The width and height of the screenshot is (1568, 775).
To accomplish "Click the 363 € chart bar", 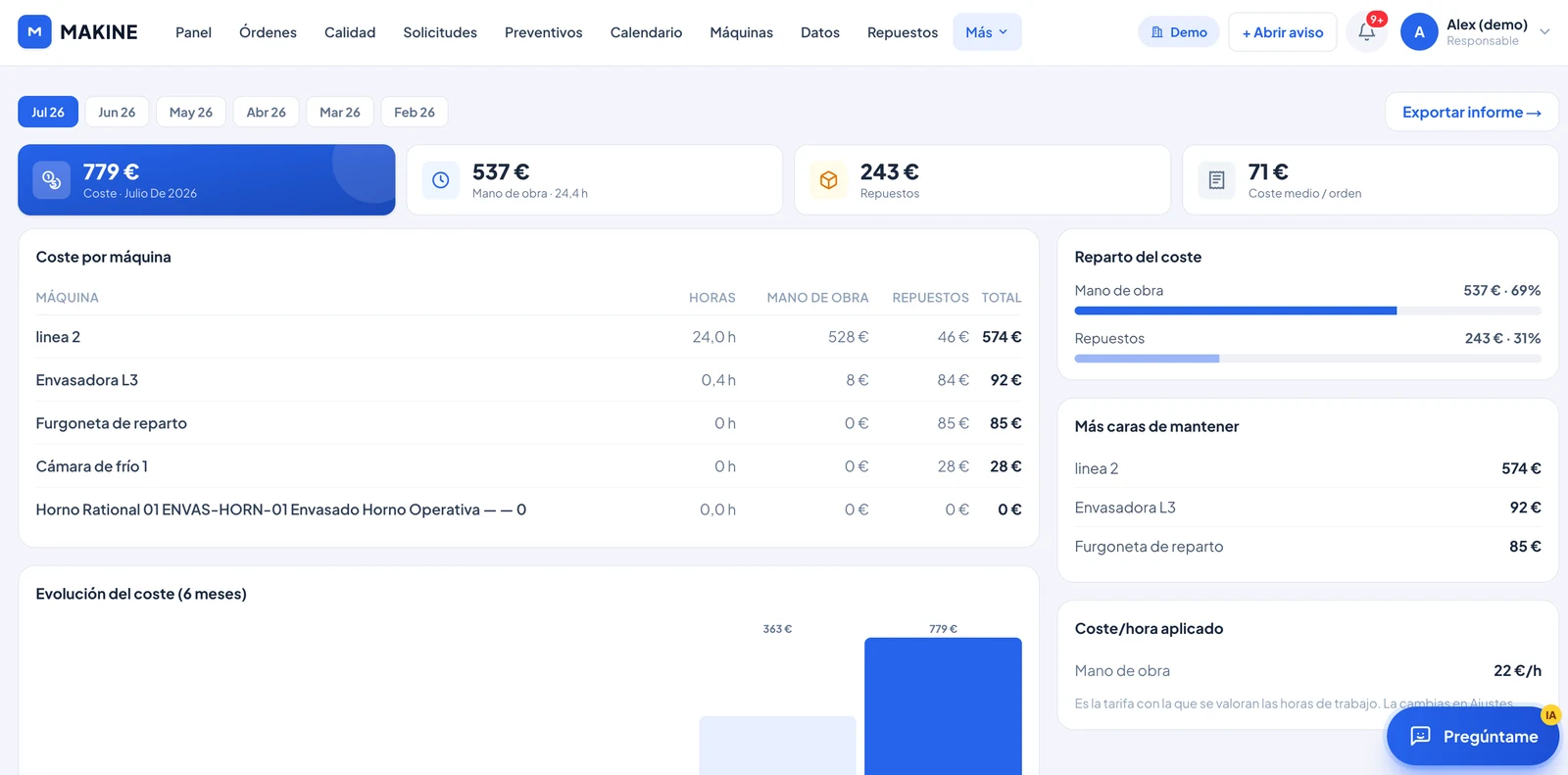I will [777, 746].
